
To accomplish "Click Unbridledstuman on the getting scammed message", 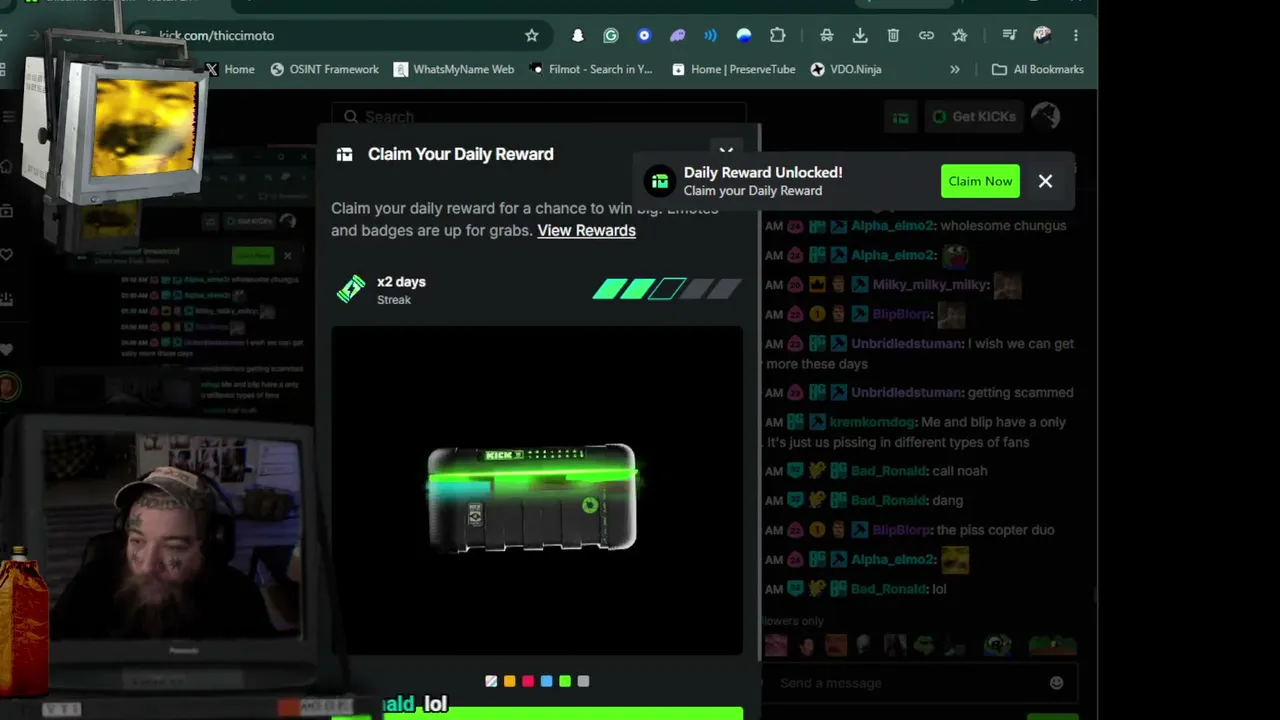I will pyautogui.click(x=907, y=392).
